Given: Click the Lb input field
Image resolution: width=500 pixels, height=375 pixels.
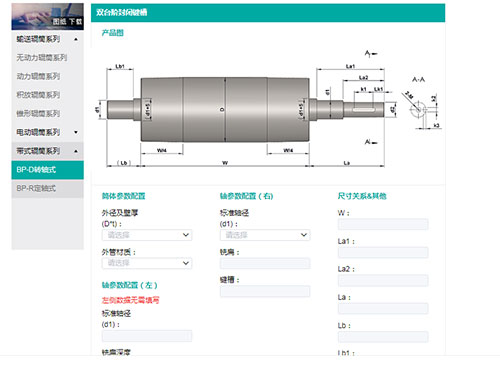Looking at the screenshot, I should click(383, 337).
